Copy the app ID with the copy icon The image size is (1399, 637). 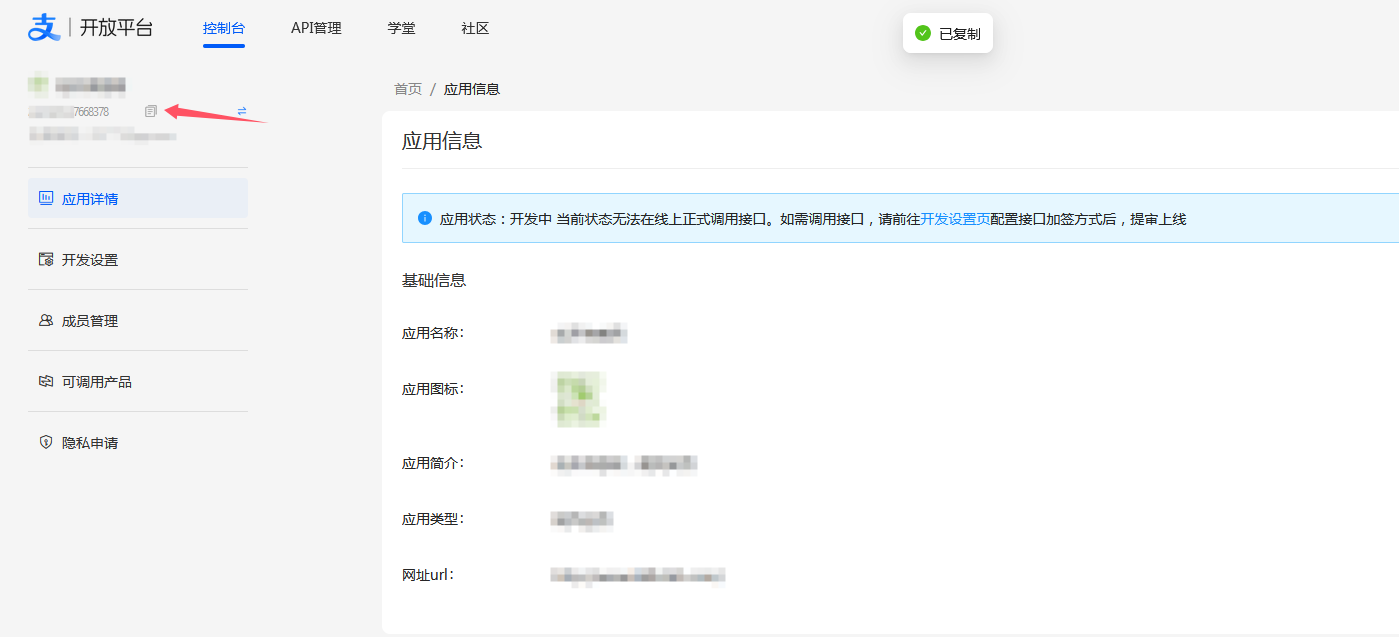151,111
